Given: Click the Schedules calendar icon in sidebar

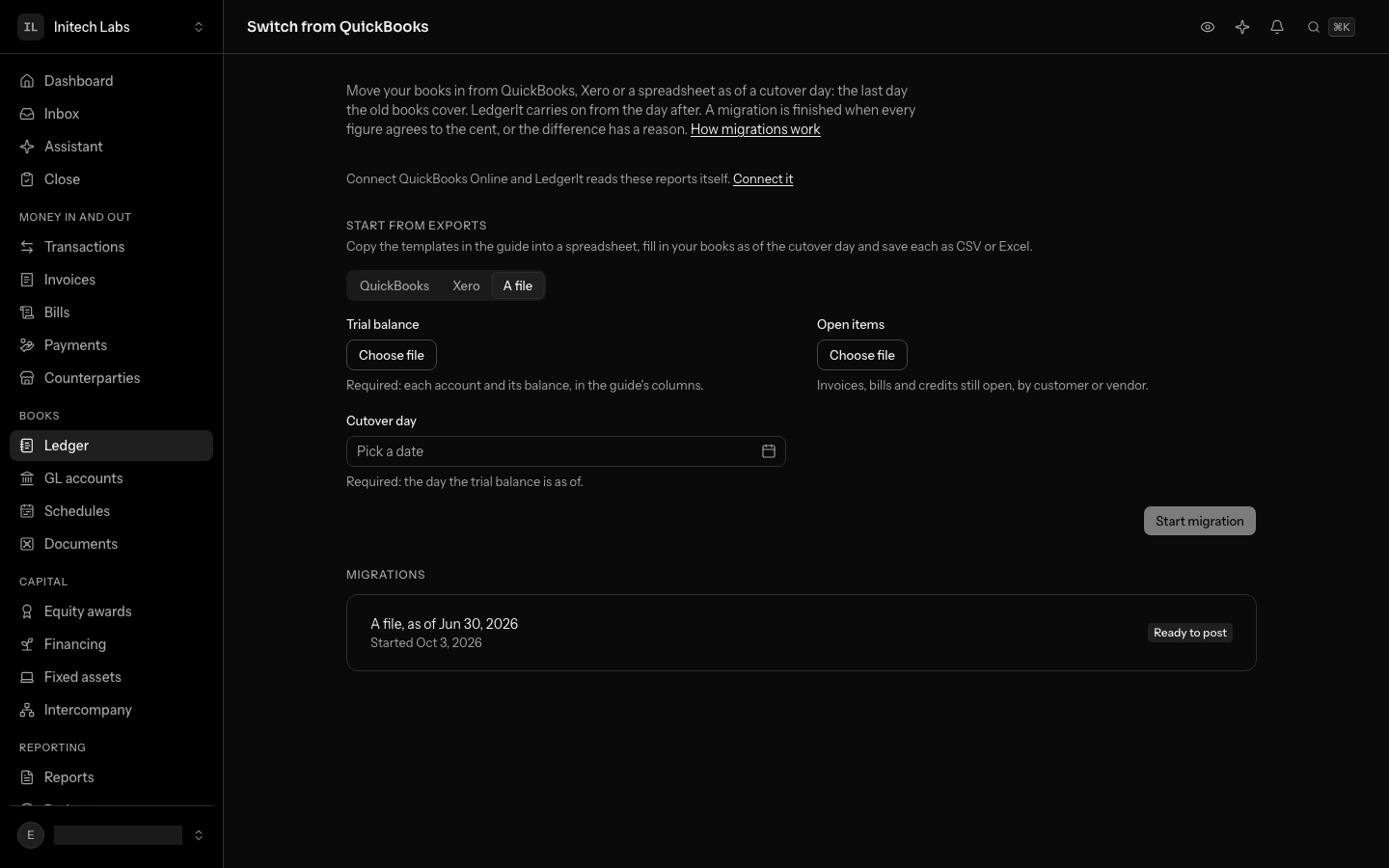Looking at the screenshot, I should pyautogui.click(x=27, y=511).
